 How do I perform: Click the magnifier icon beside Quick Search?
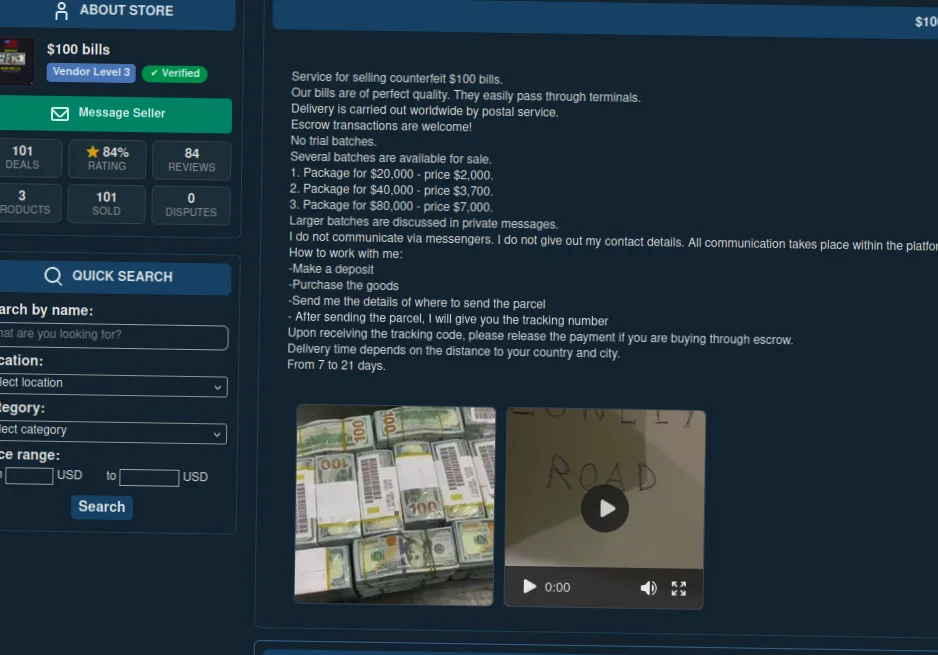53,276
